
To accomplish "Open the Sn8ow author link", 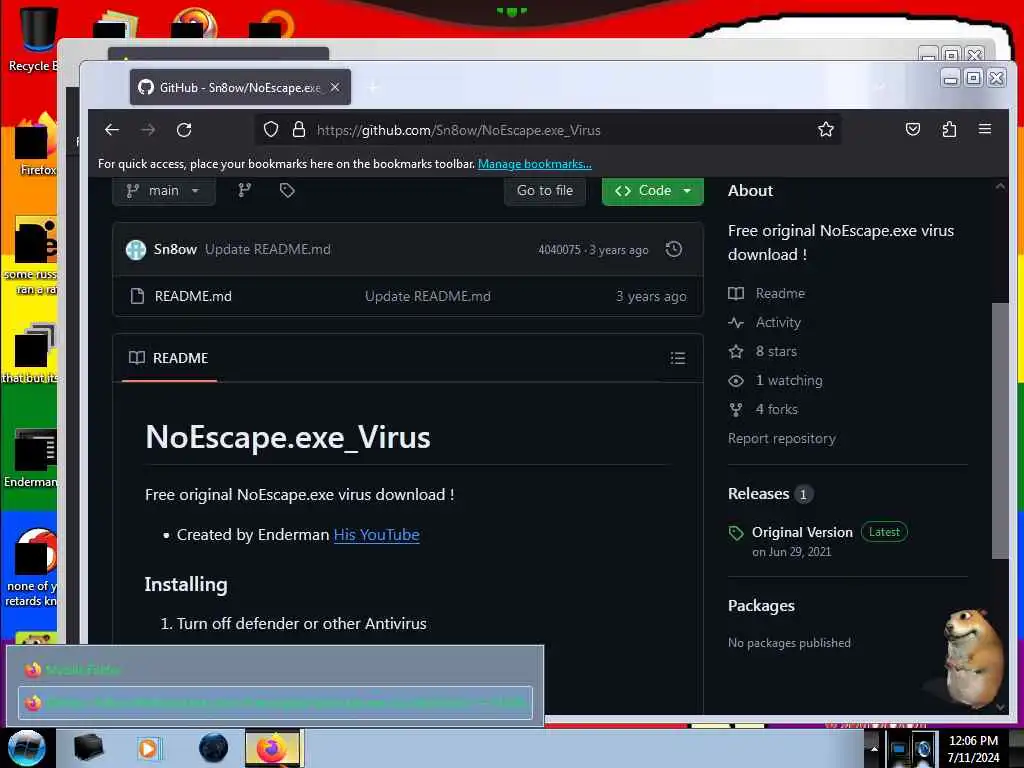I will point(175,249).
